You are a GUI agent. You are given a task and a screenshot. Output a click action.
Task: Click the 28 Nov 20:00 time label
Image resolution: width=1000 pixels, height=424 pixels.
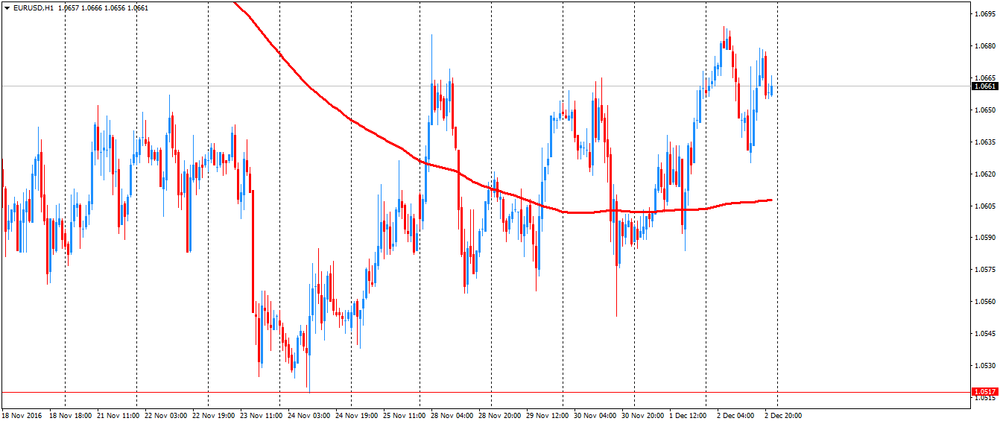tap(501, 414)
